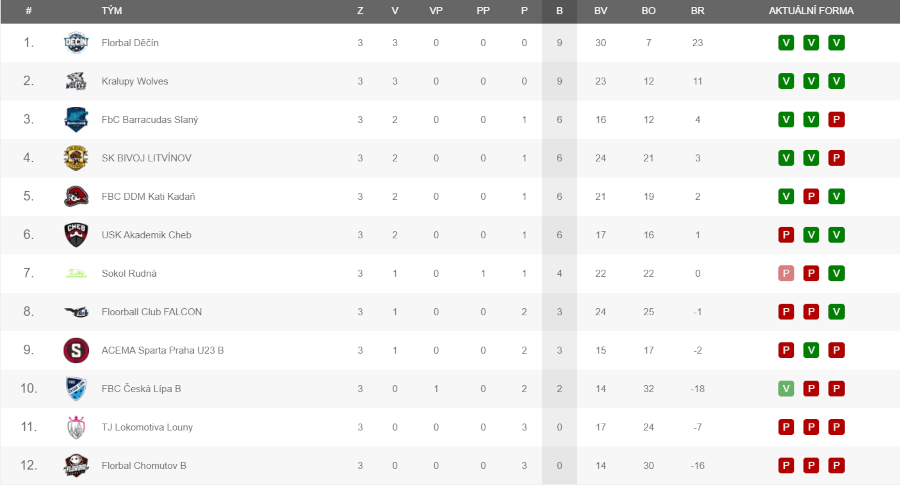This screenshot has width=900, height=485.
Task: Click the USK Akademik Cheb shield logo
Action: pos(76,235)
